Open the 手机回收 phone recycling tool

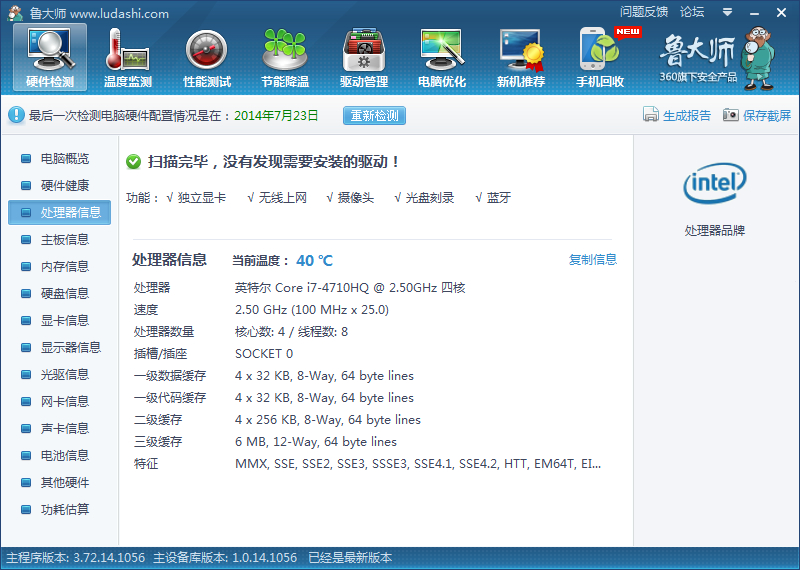click(x=600, y=58)
